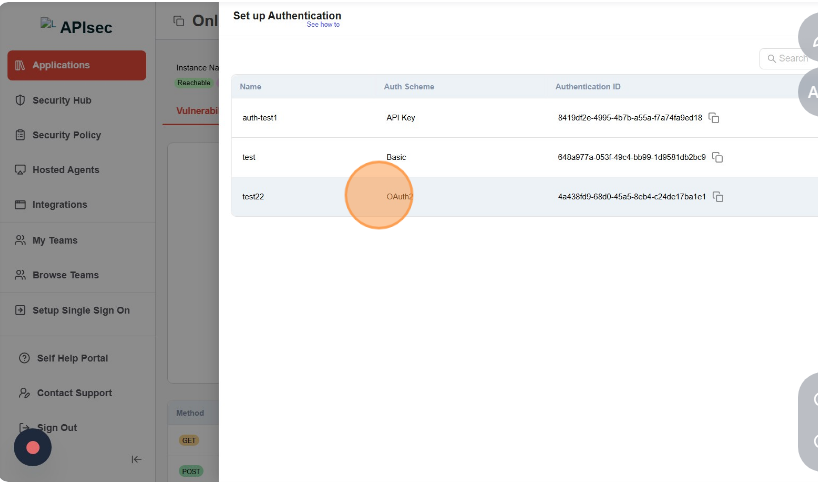Select the test name cell

pyautogui.click(x=249, y=157)
